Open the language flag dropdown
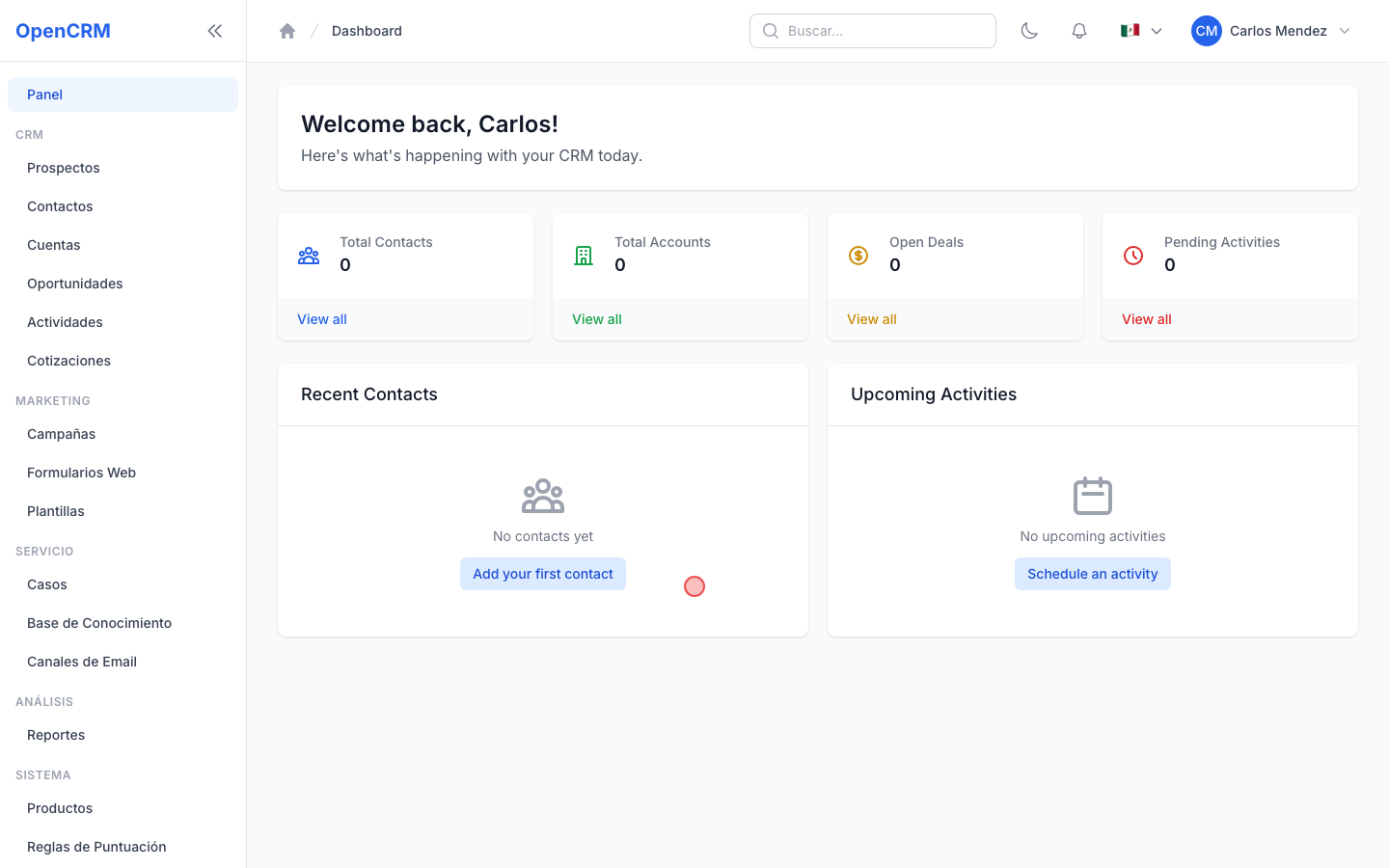 pyautogui.click(x=1141, y=31)
